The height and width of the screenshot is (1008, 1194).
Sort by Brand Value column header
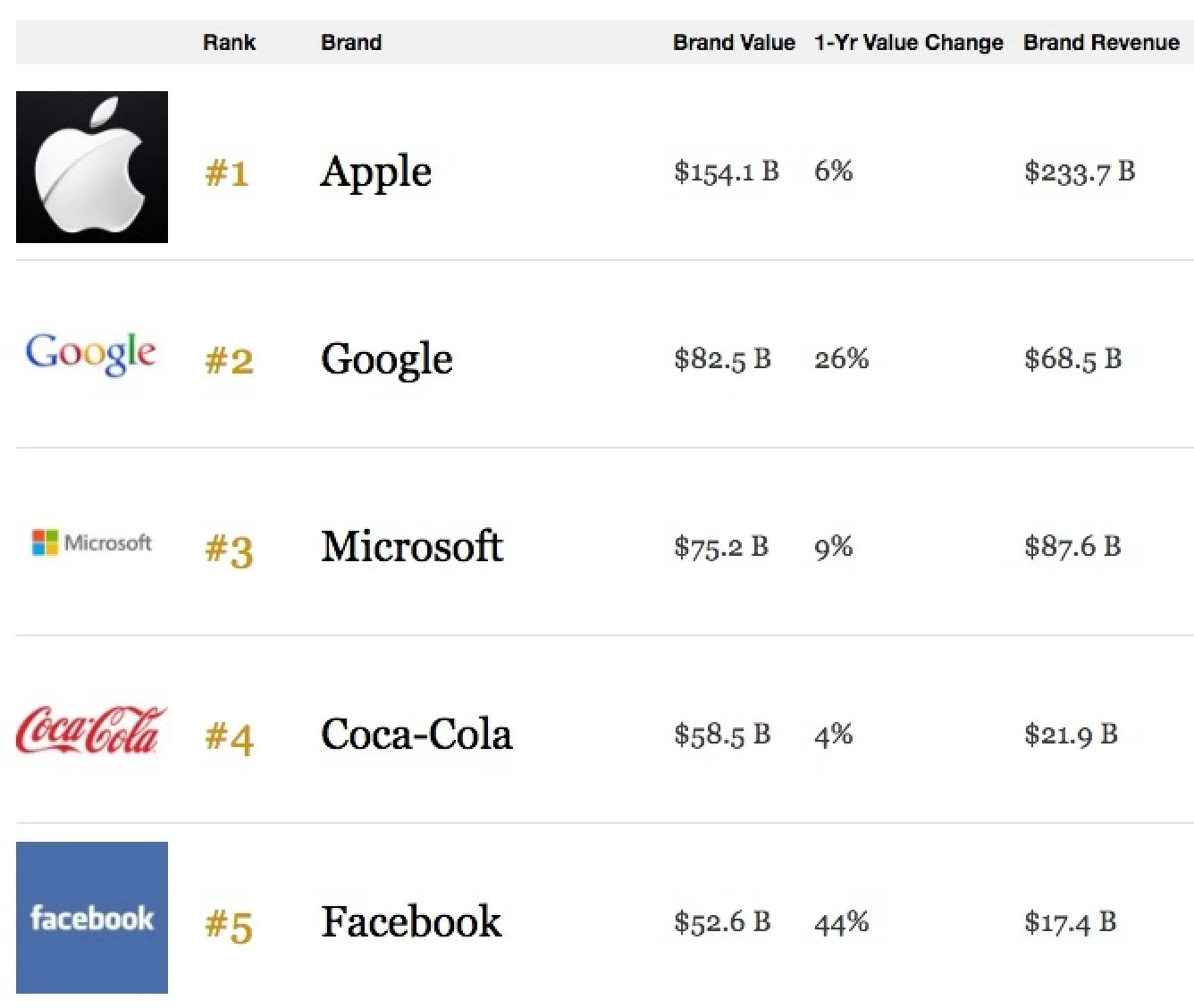tap(734, 43)
